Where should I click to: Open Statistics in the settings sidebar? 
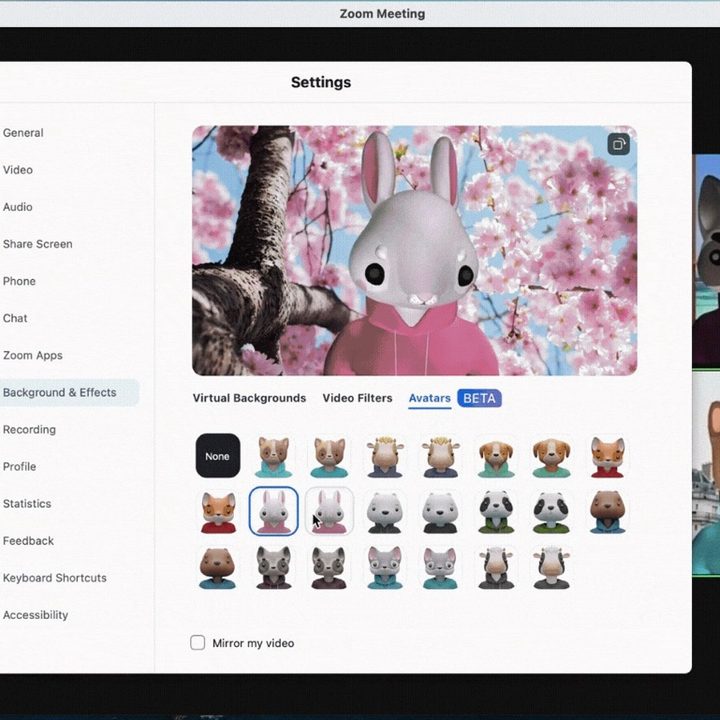[27, 504]
